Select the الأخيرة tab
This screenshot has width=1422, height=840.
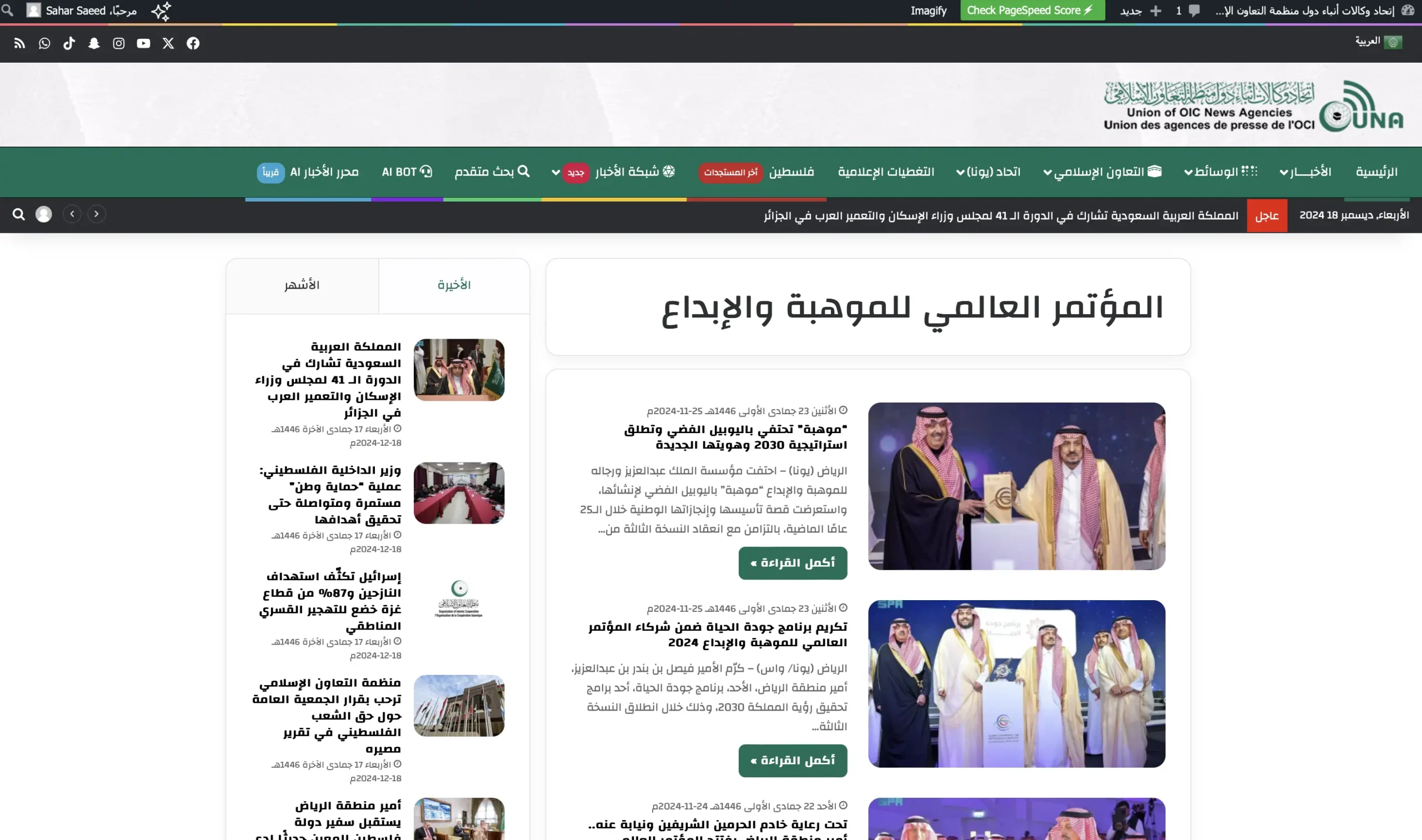(x=454, y=285)
